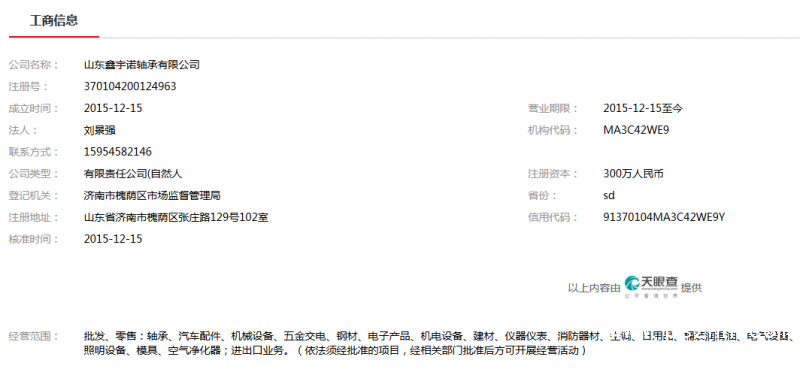The height and width of the screenshot is (369, 800).
Task: Click the 以上内容由 attribution text
Action: tap(594, 288)
